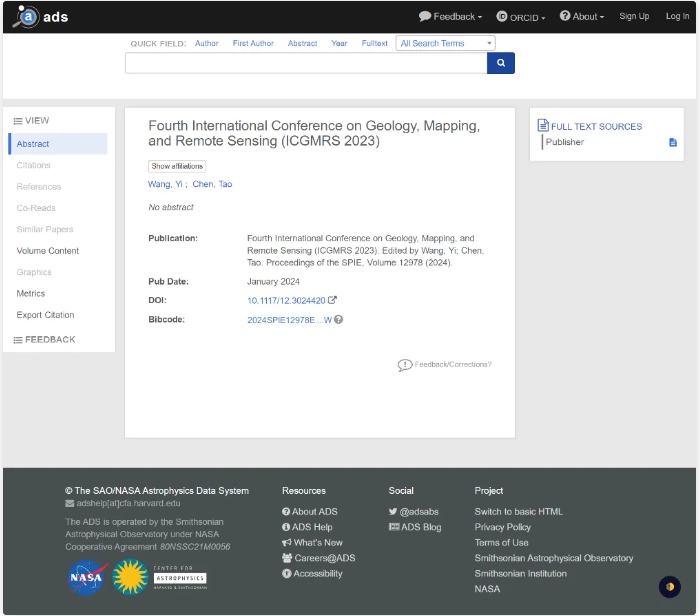Open the Export Citation view
The height and width of the screenshot is (616, 700).
tap(45, 315)
